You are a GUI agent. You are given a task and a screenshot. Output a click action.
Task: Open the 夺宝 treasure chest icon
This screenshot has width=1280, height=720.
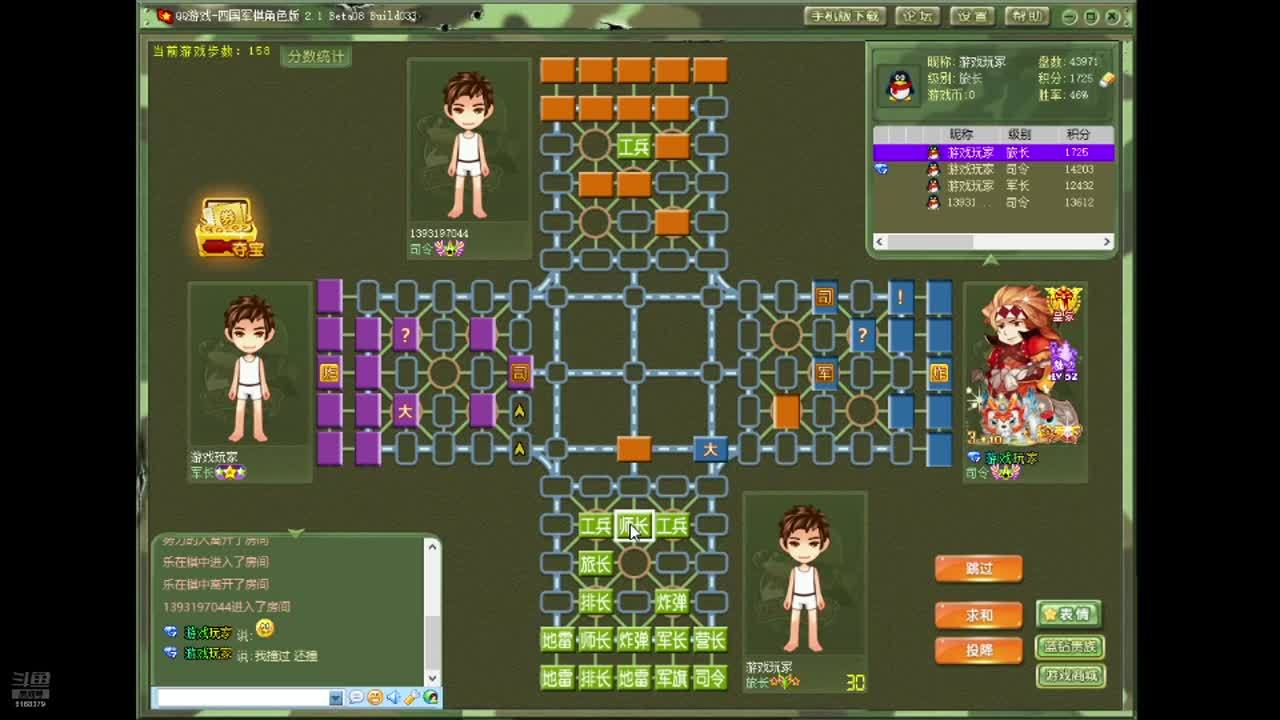tap(228, 228)
